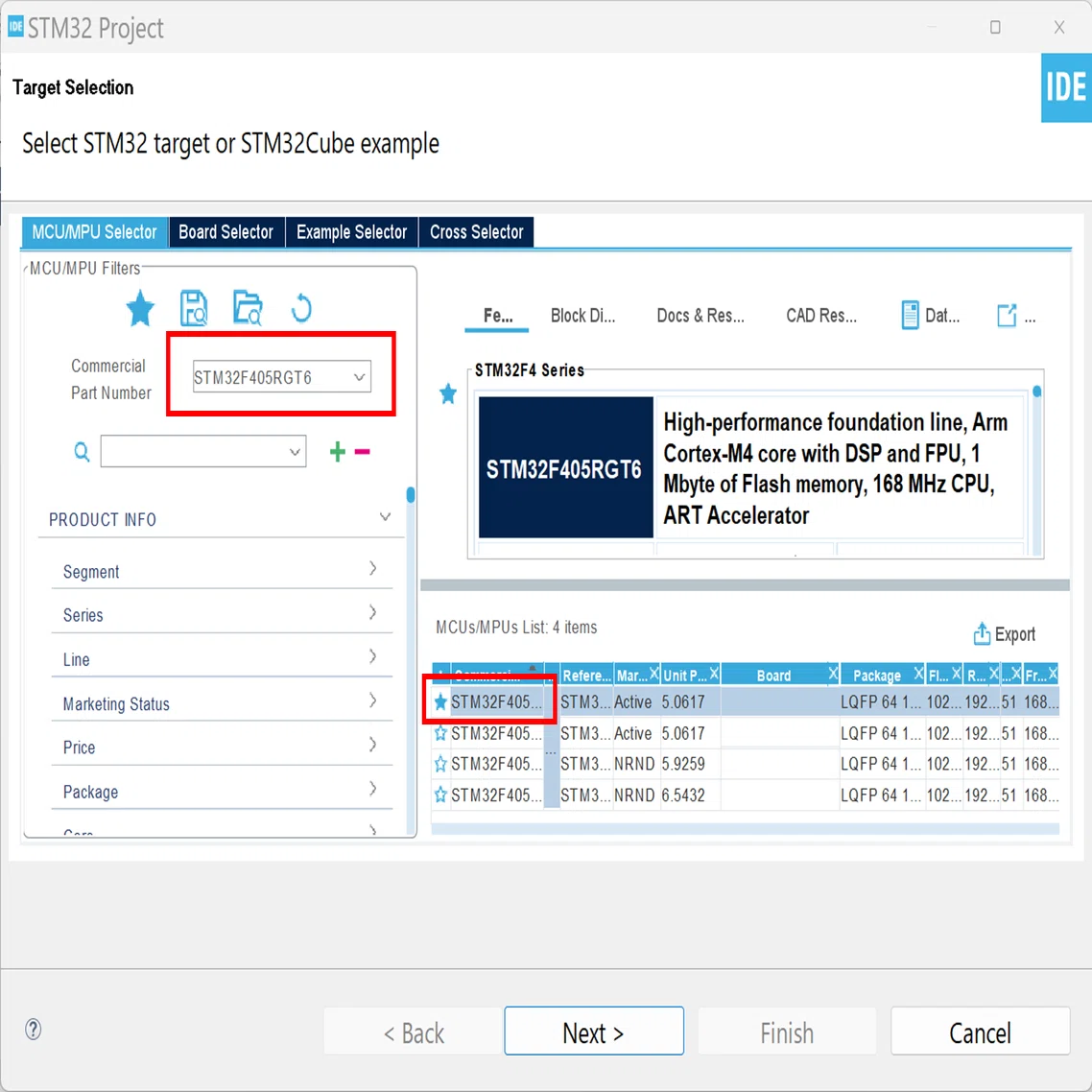This screenshot has height=1092, width=1092.
Task: Sort by the Refere... column header
Action: (586, 675)
